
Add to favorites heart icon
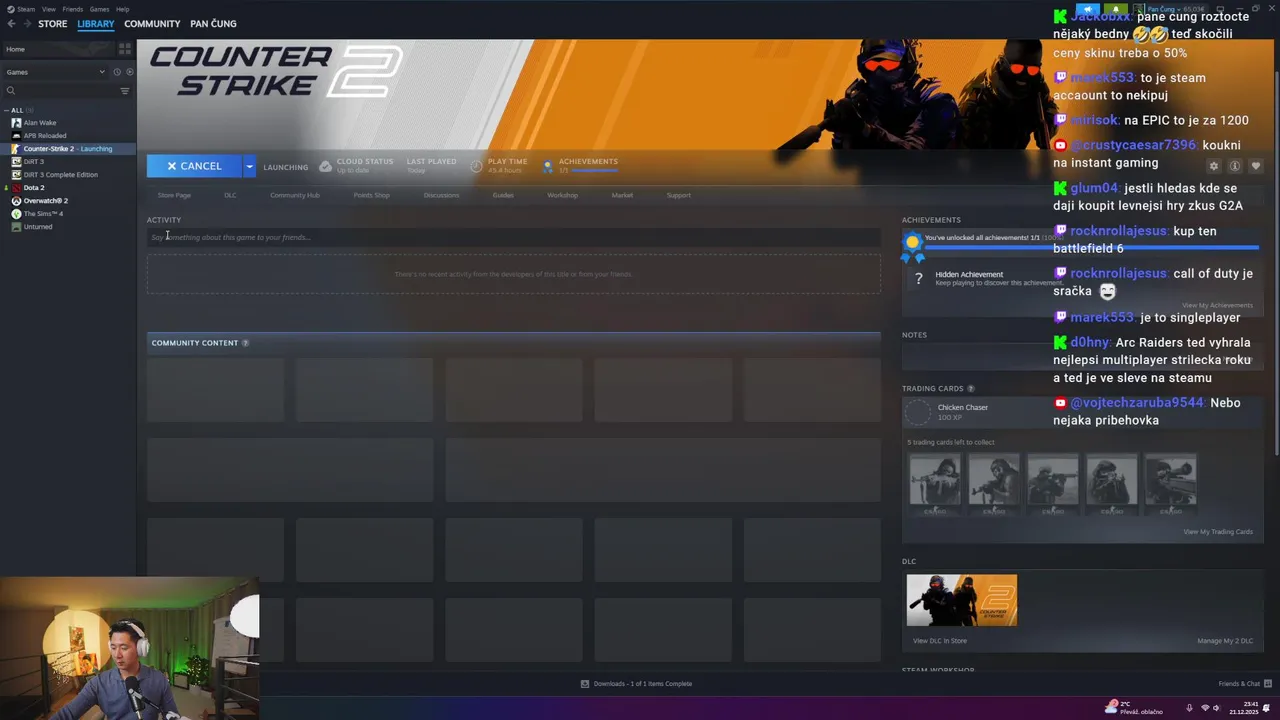coord(1256,166)
